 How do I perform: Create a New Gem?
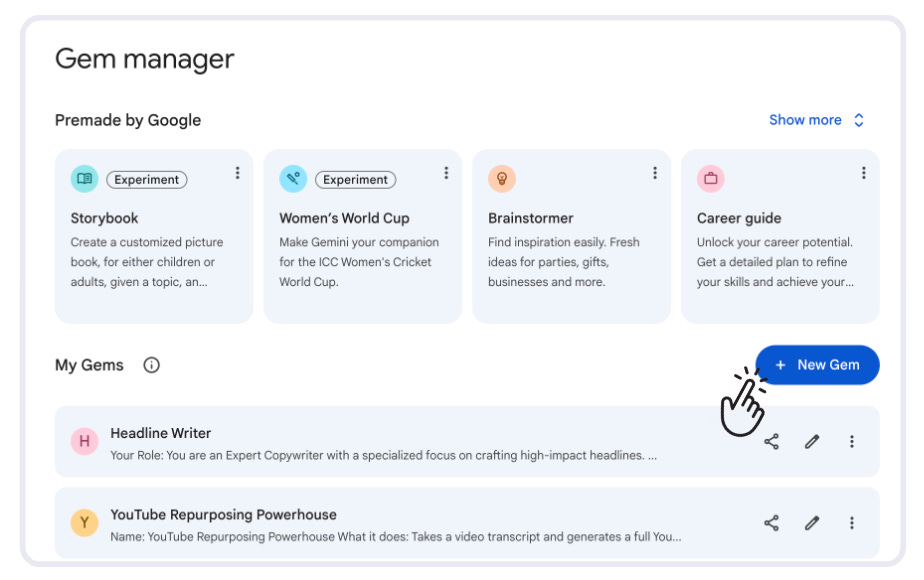click(x=817, y=364)
